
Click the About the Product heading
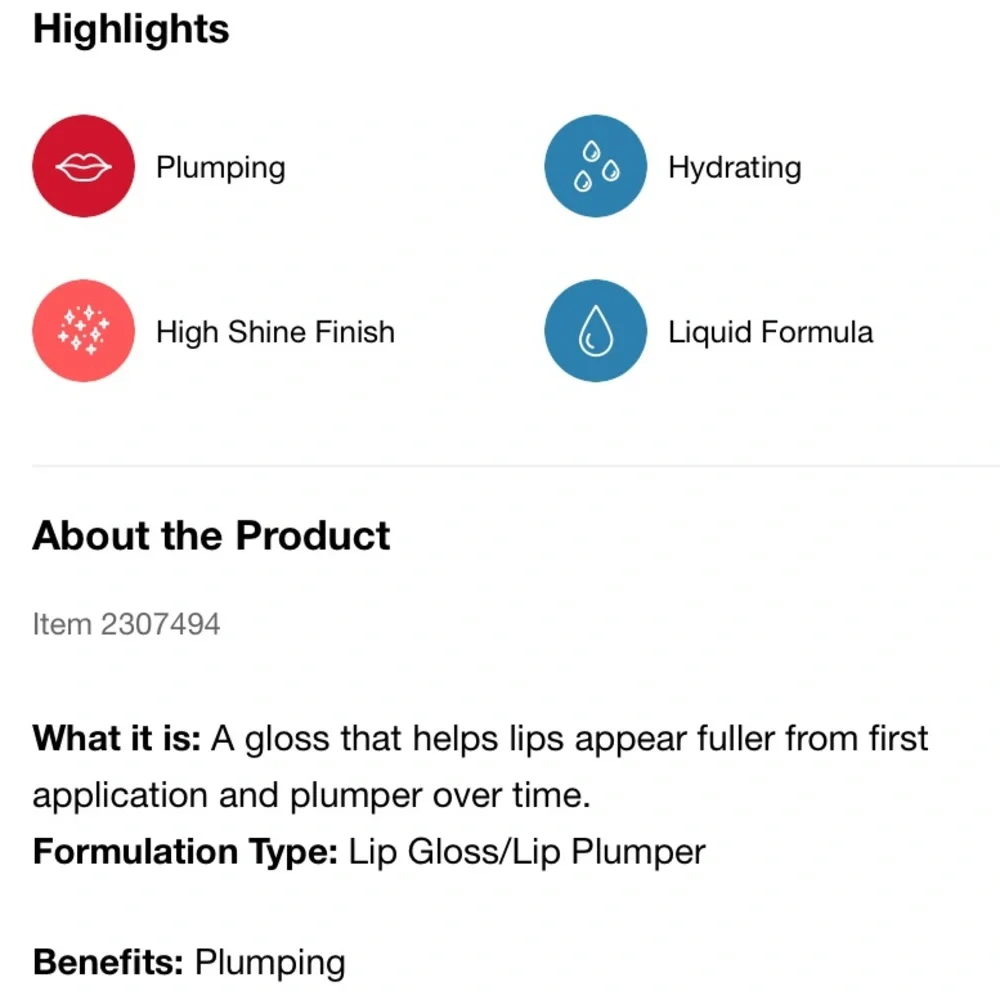click(211, 535)
